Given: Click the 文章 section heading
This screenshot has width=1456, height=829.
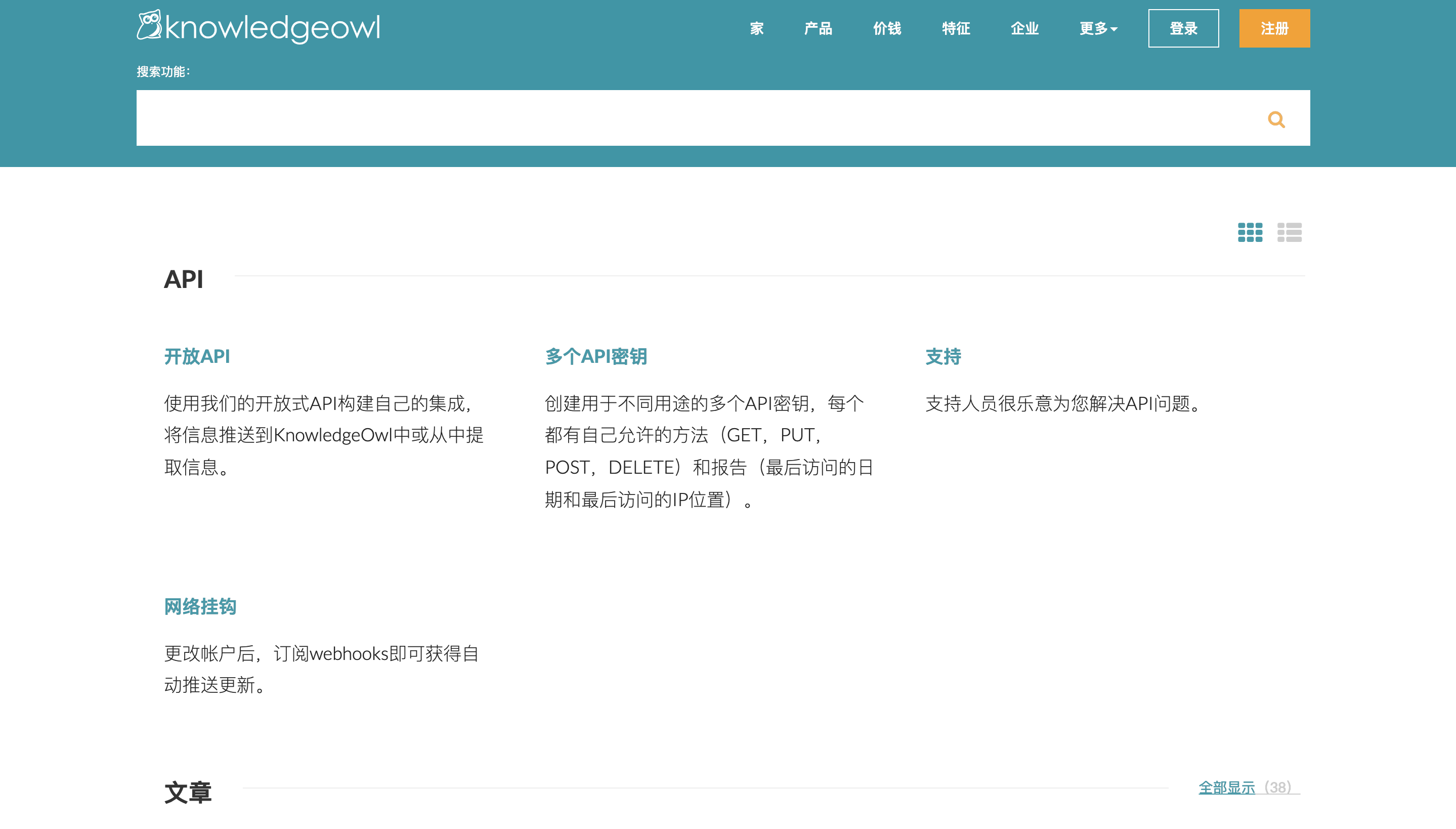Looking at the screenshot, I should coord(188,792).
